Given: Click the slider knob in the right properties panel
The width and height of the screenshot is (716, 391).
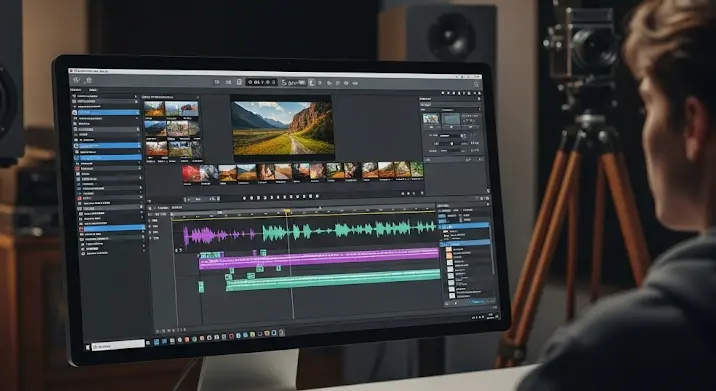Looking at the screenshot, I should tap(452, 143).
